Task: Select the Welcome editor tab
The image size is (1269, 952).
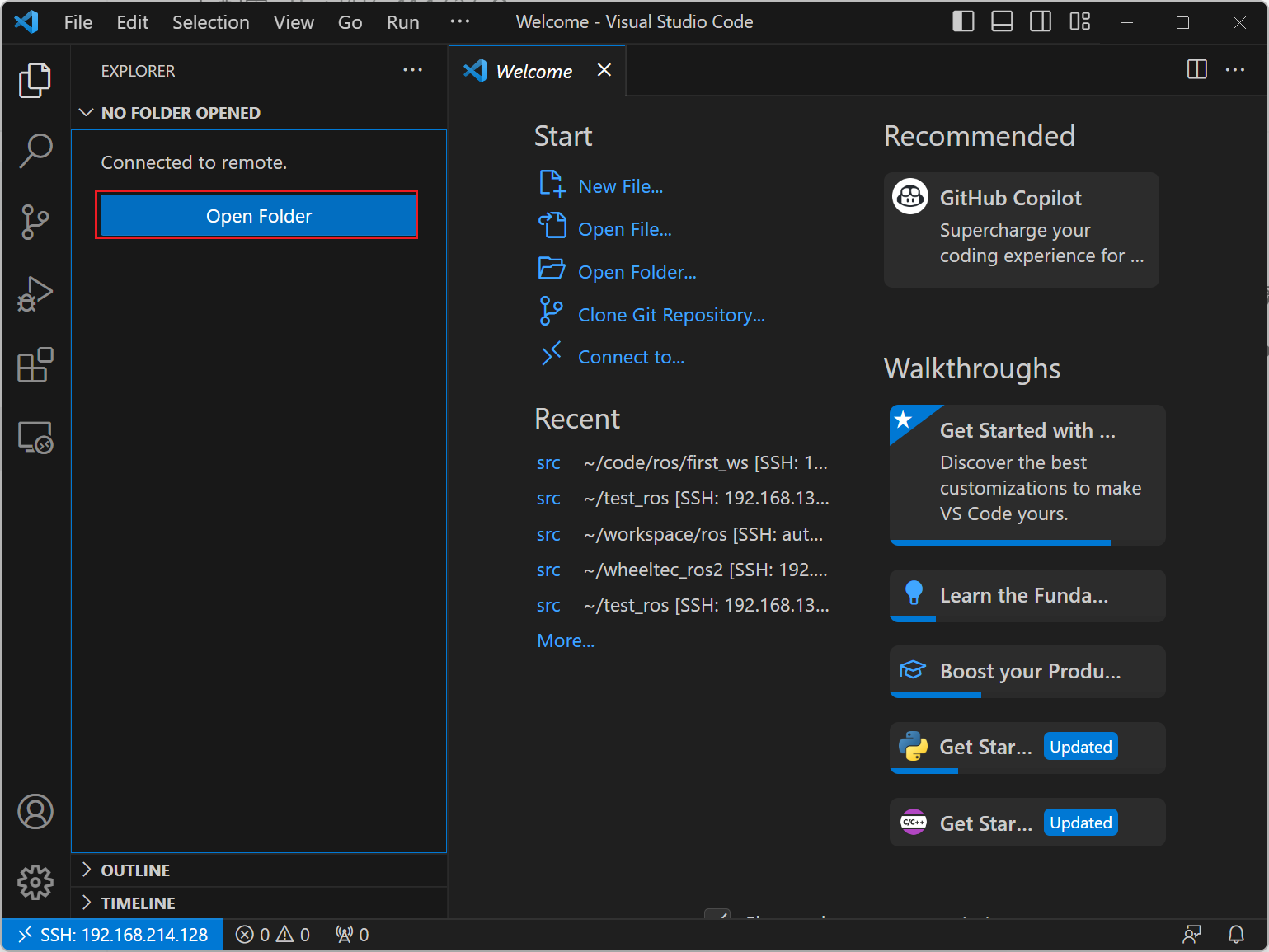Action: point(537,71)
